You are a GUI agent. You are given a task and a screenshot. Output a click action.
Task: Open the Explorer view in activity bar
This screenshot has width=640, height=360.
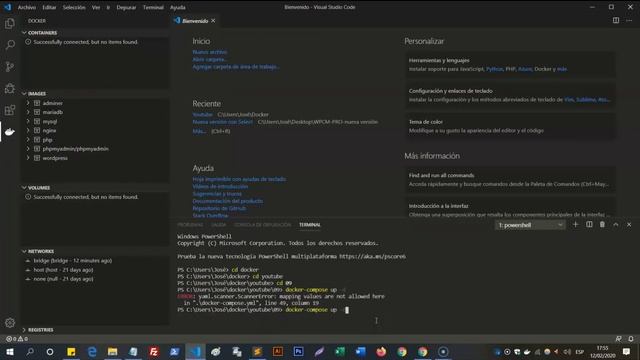pos(10,23)
